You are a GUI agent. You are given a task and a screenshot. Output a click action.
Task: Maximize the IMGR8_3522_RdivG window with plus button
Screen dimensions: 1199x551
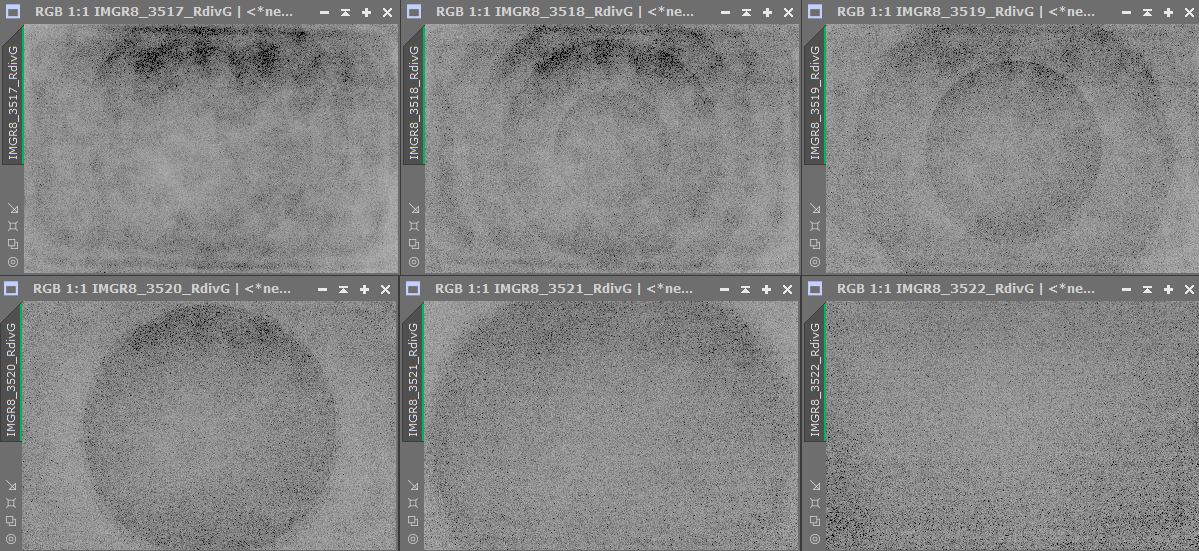(1167, 289)
